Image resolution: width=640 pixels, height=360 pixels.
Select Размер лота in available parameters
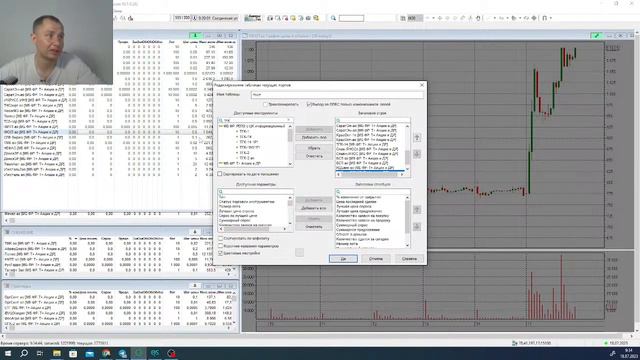229,207
